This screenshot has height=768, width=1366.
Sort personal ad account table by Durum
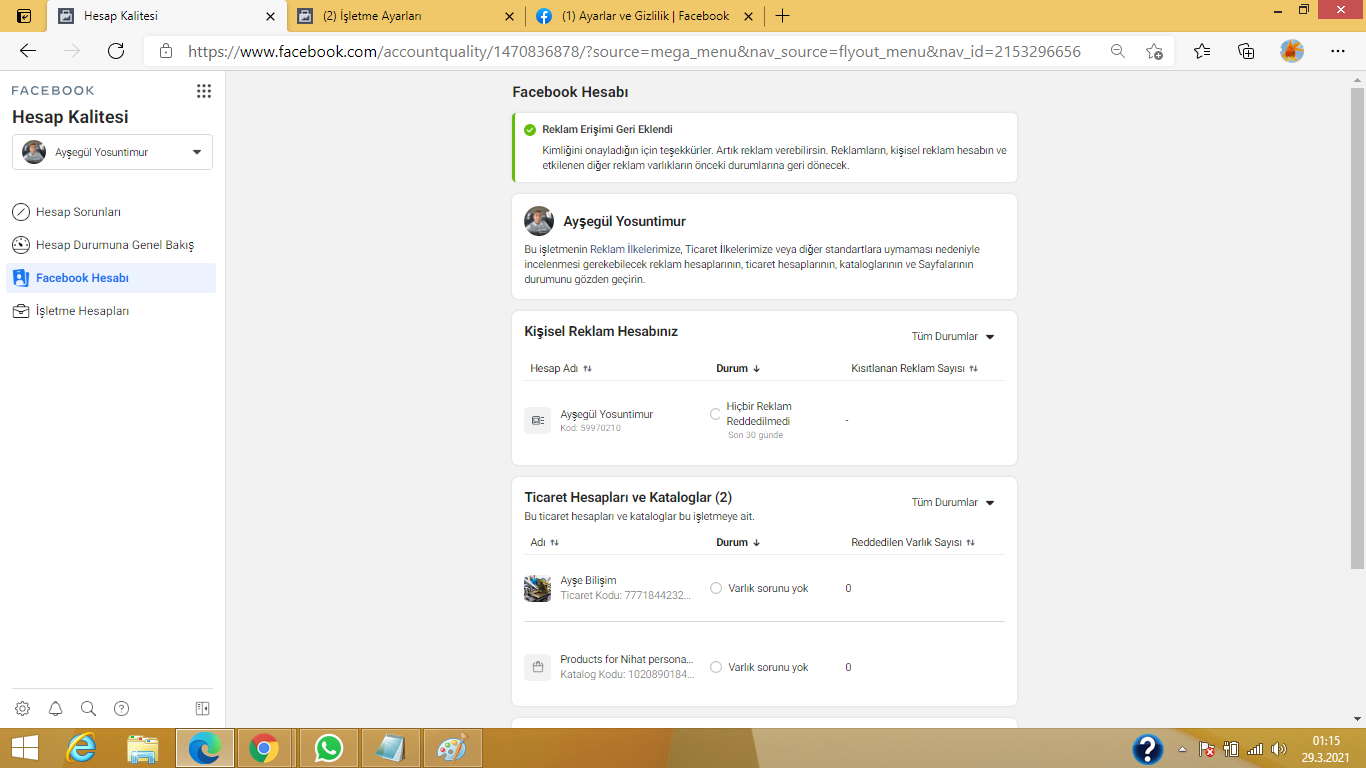click(x=738, y=369)
